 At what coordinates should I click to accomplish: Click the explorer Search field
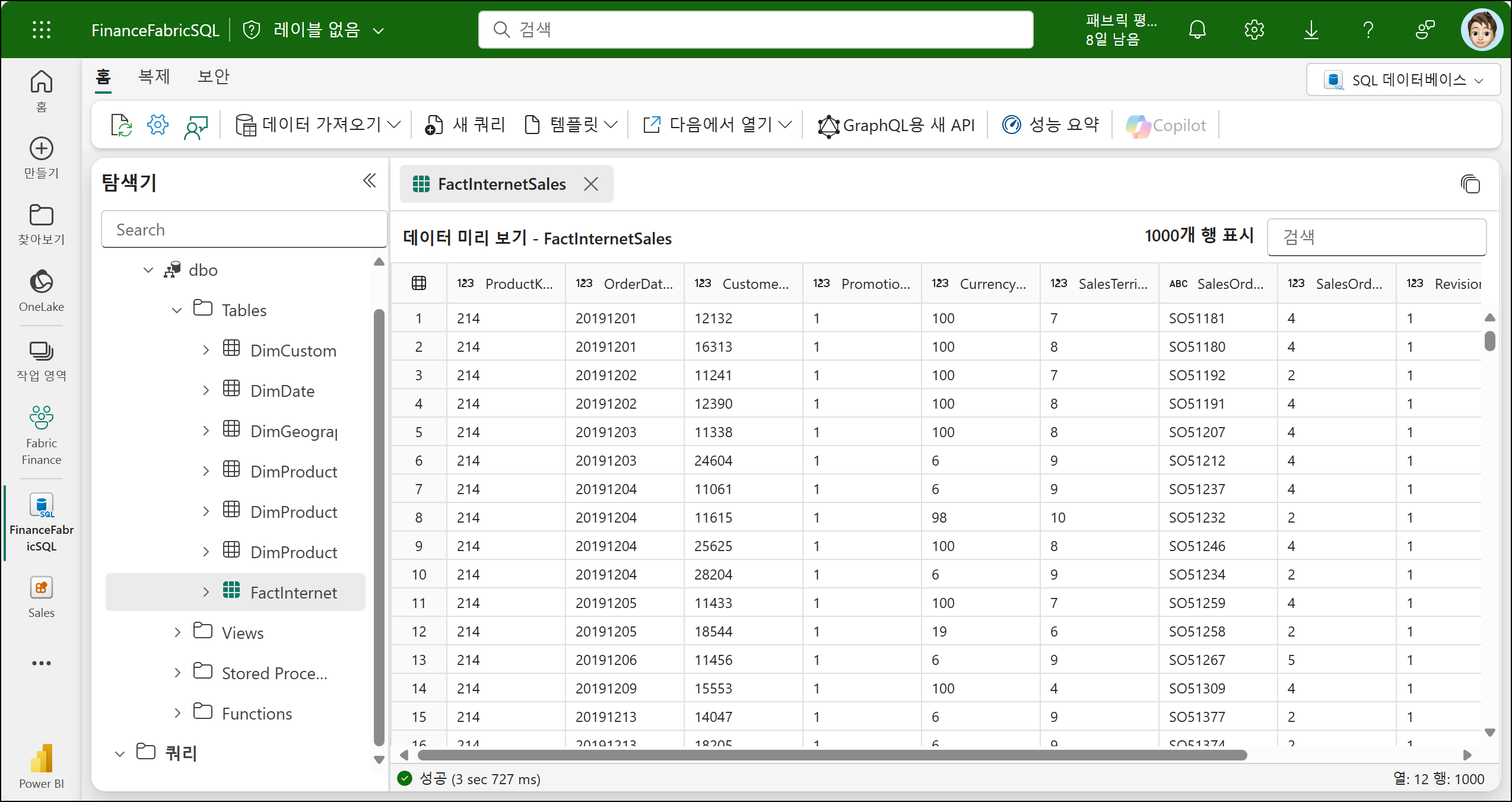tap(244, 230)
